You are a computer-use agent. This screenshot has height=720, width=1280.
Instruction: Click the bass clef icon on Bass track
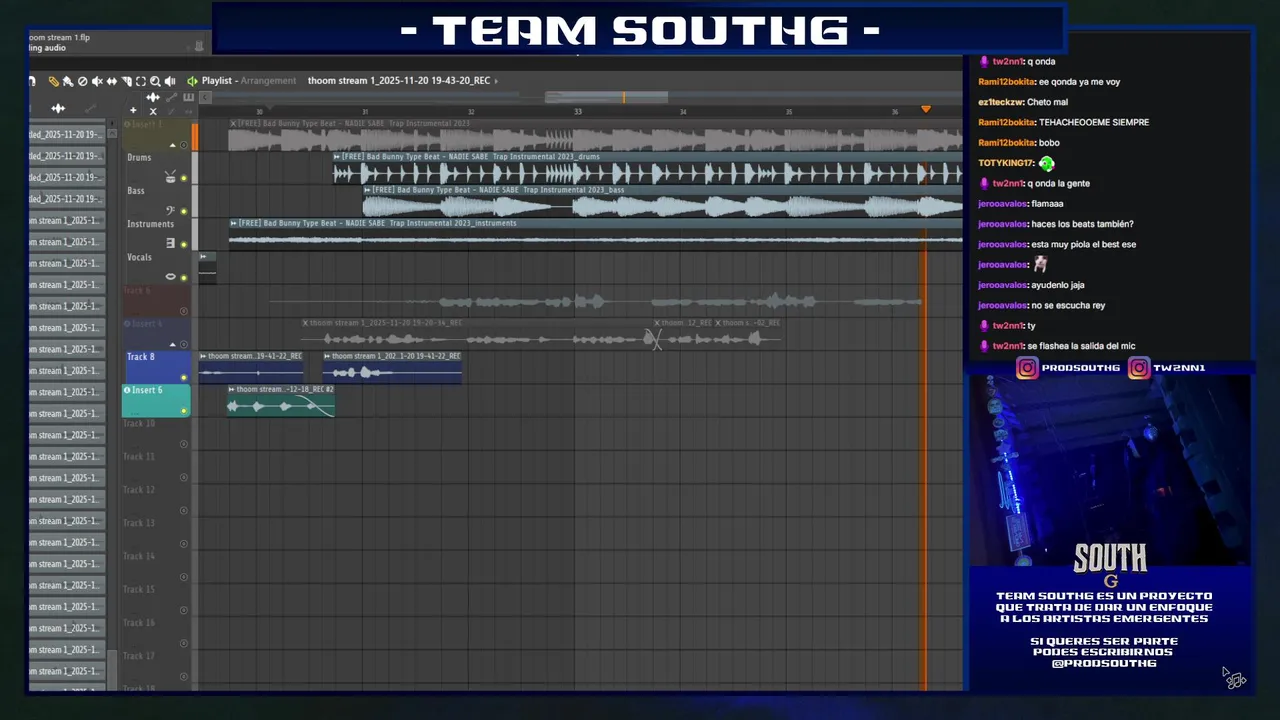tap(170, 211)
